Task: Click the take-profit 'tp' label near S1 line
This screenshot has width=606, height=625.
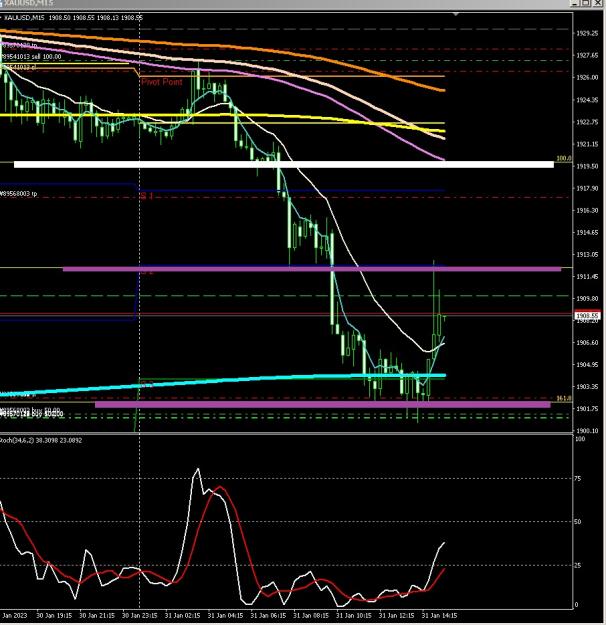Action: tap(19, 194)
